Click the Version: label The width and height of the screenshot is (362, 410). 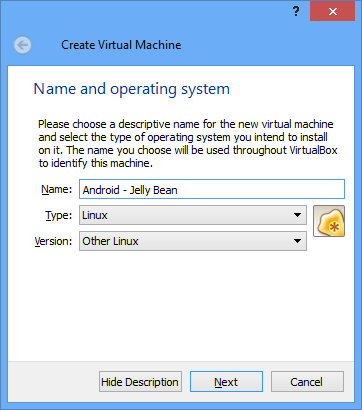pos(53,241)
